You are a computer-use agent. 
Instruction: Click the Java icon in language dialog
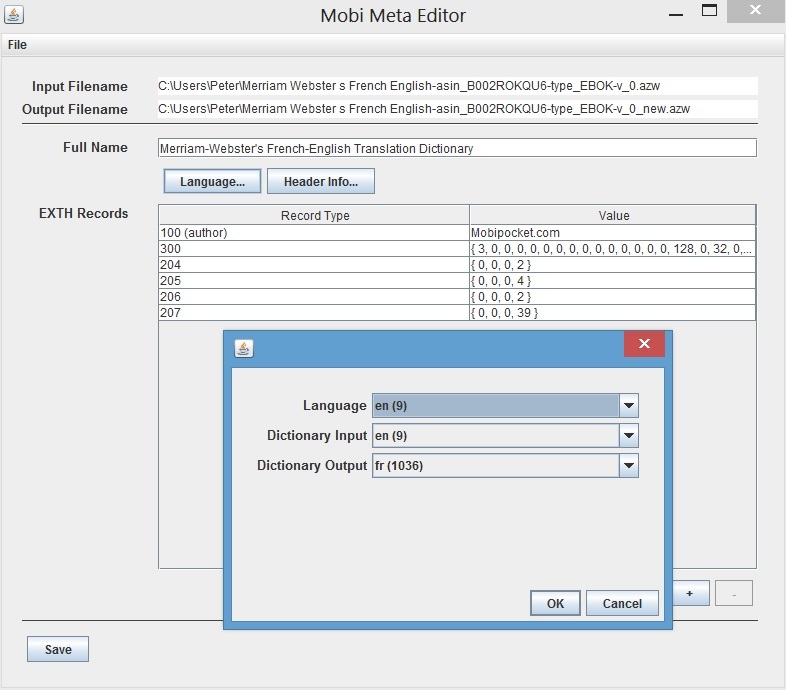[x=244, y=348]
